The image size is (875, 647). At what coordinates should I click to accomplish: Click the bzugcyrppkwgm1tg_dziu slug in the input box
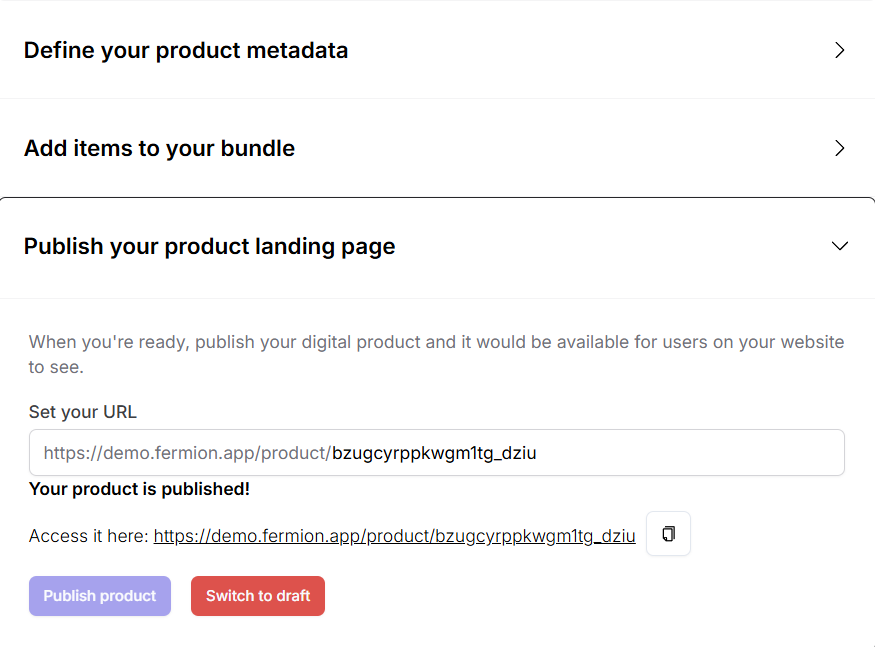(434, 453)
